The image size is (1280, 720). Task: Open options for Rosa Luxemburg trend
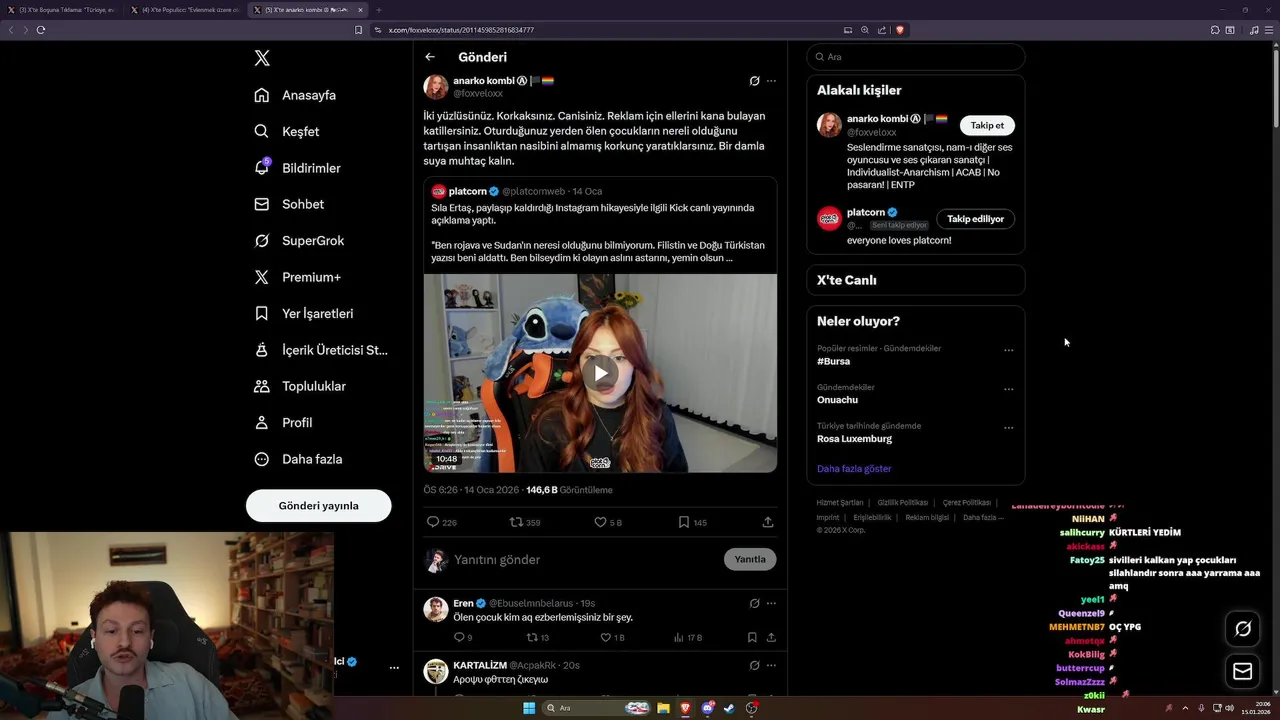(1008, 427)
